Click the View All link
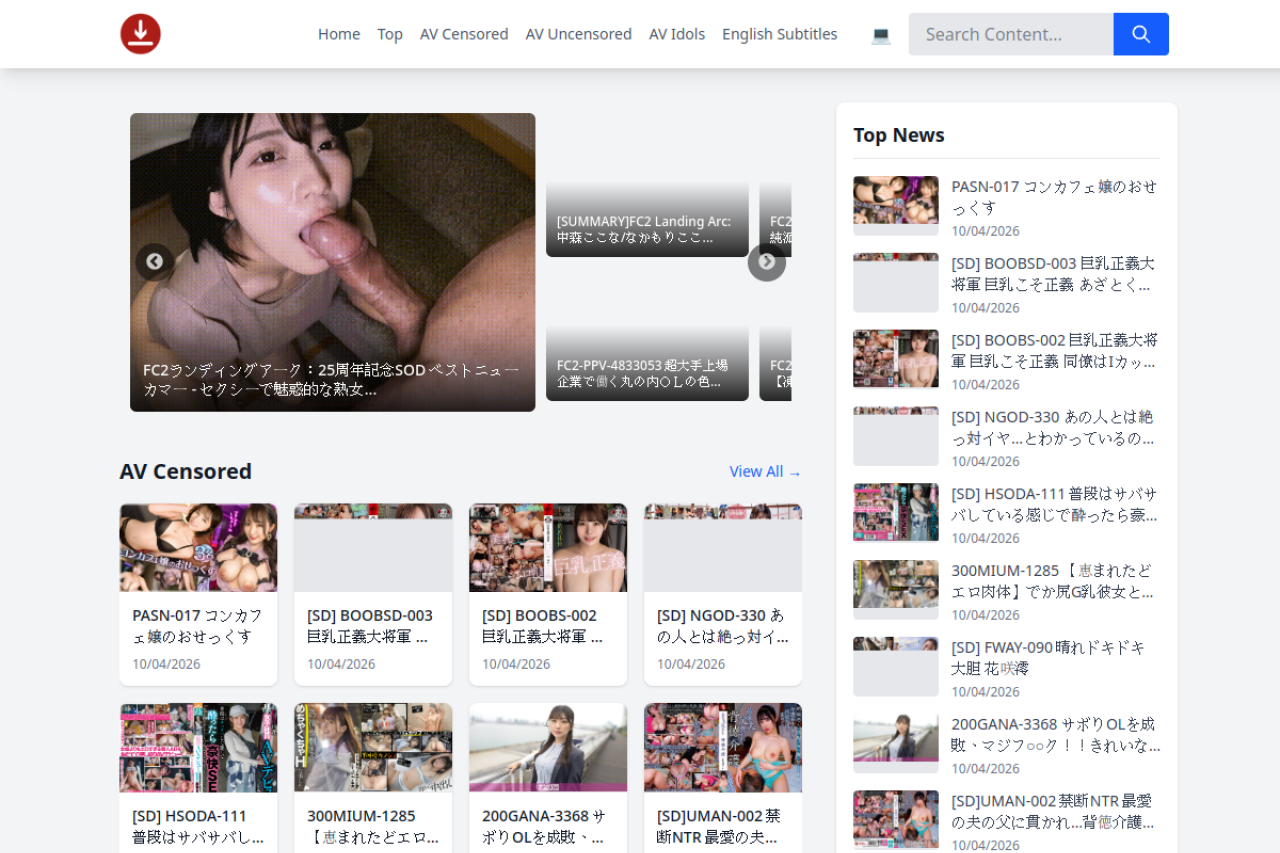This screenshot has width=1280, height=853. (765, 472)
